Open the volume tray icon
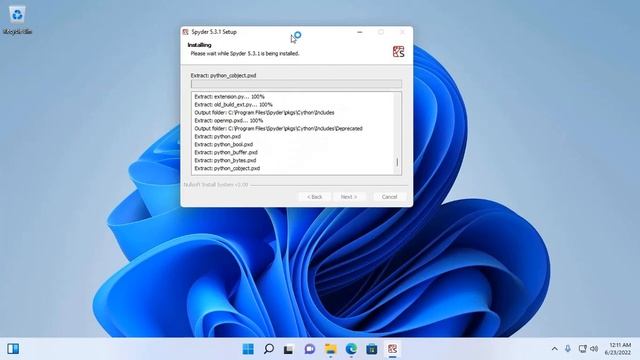 tap(594, 349)
